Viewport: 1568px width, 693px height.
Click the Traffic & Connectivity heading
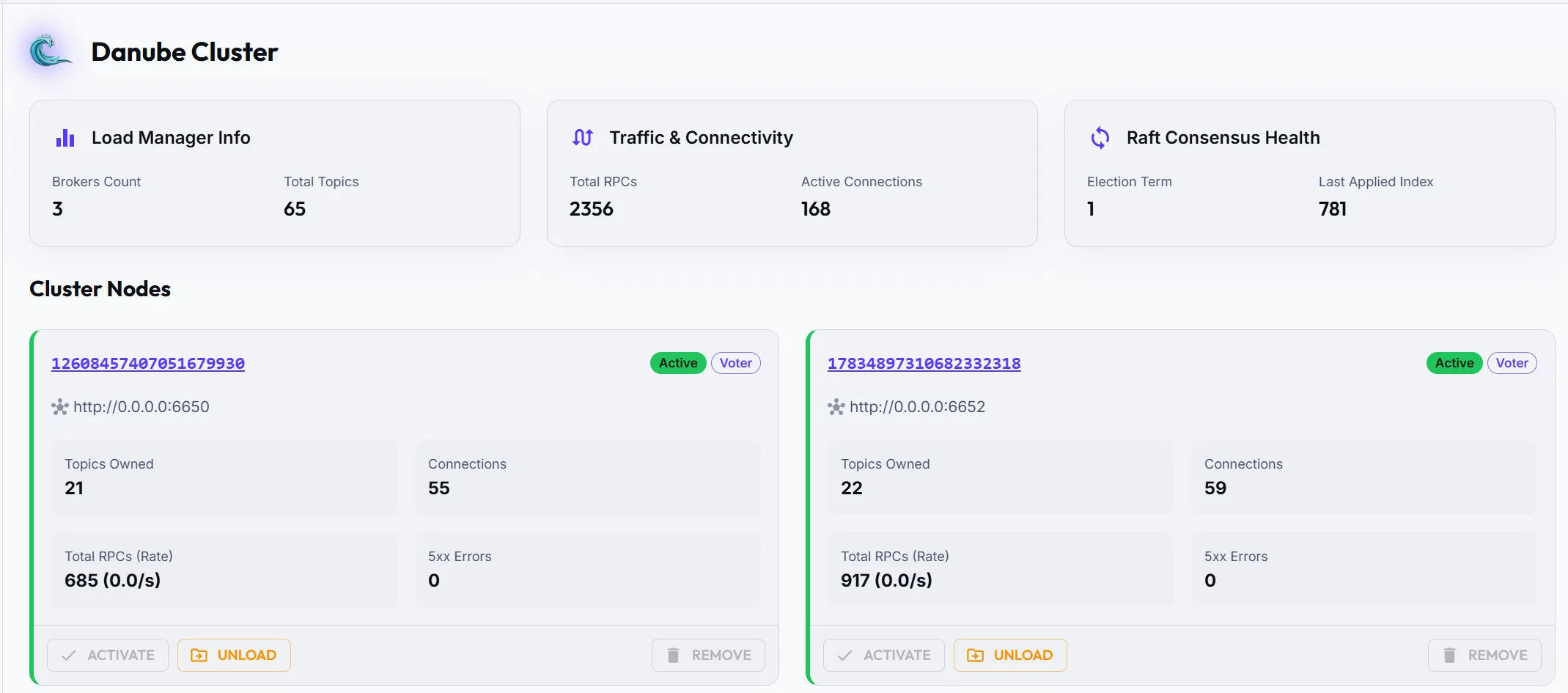[x=702, y=138]
